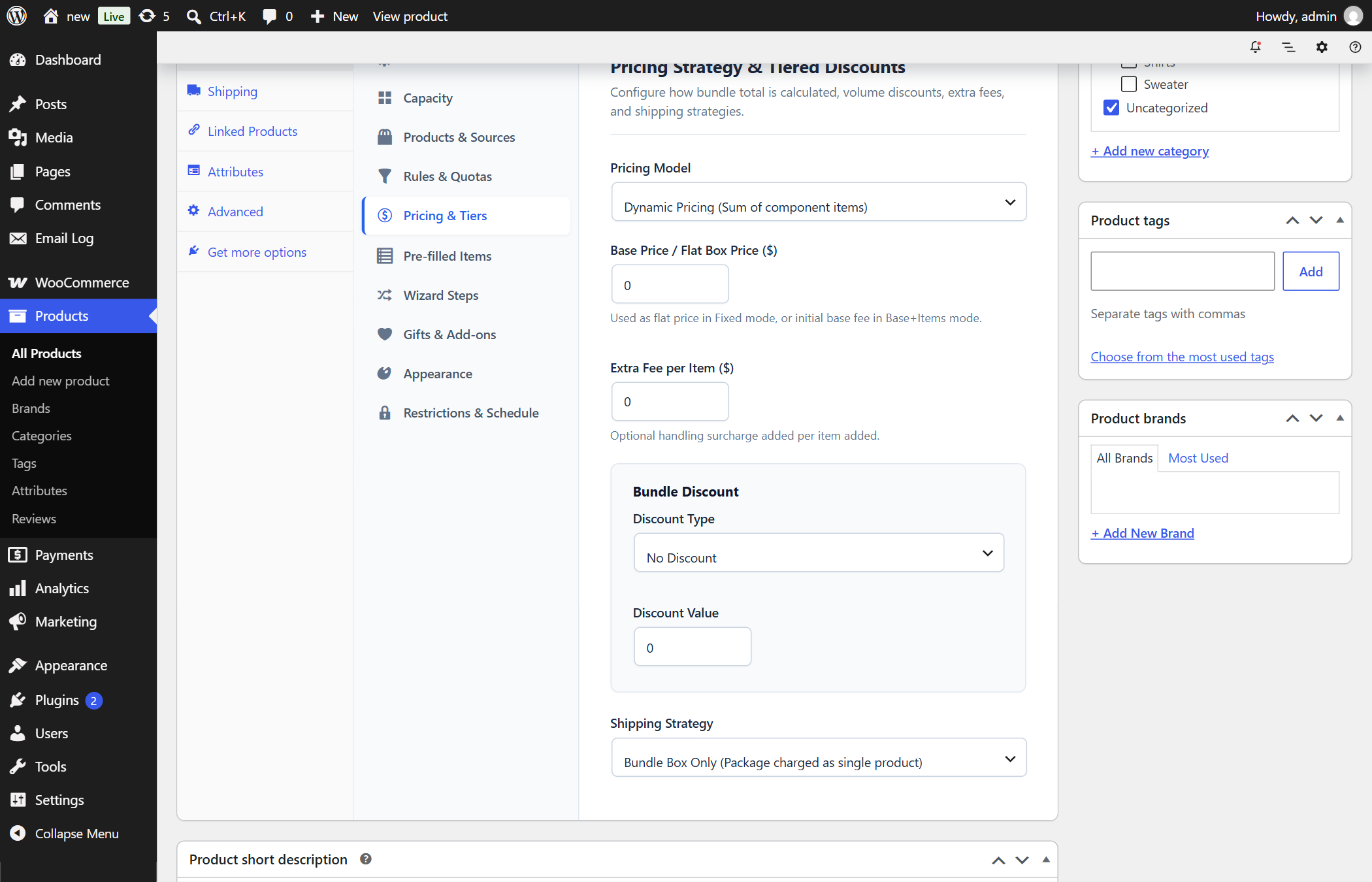The width and height of the screenshot is (1372, 882).
Task: Click + Add new category link
Action: coord(1150,151)
